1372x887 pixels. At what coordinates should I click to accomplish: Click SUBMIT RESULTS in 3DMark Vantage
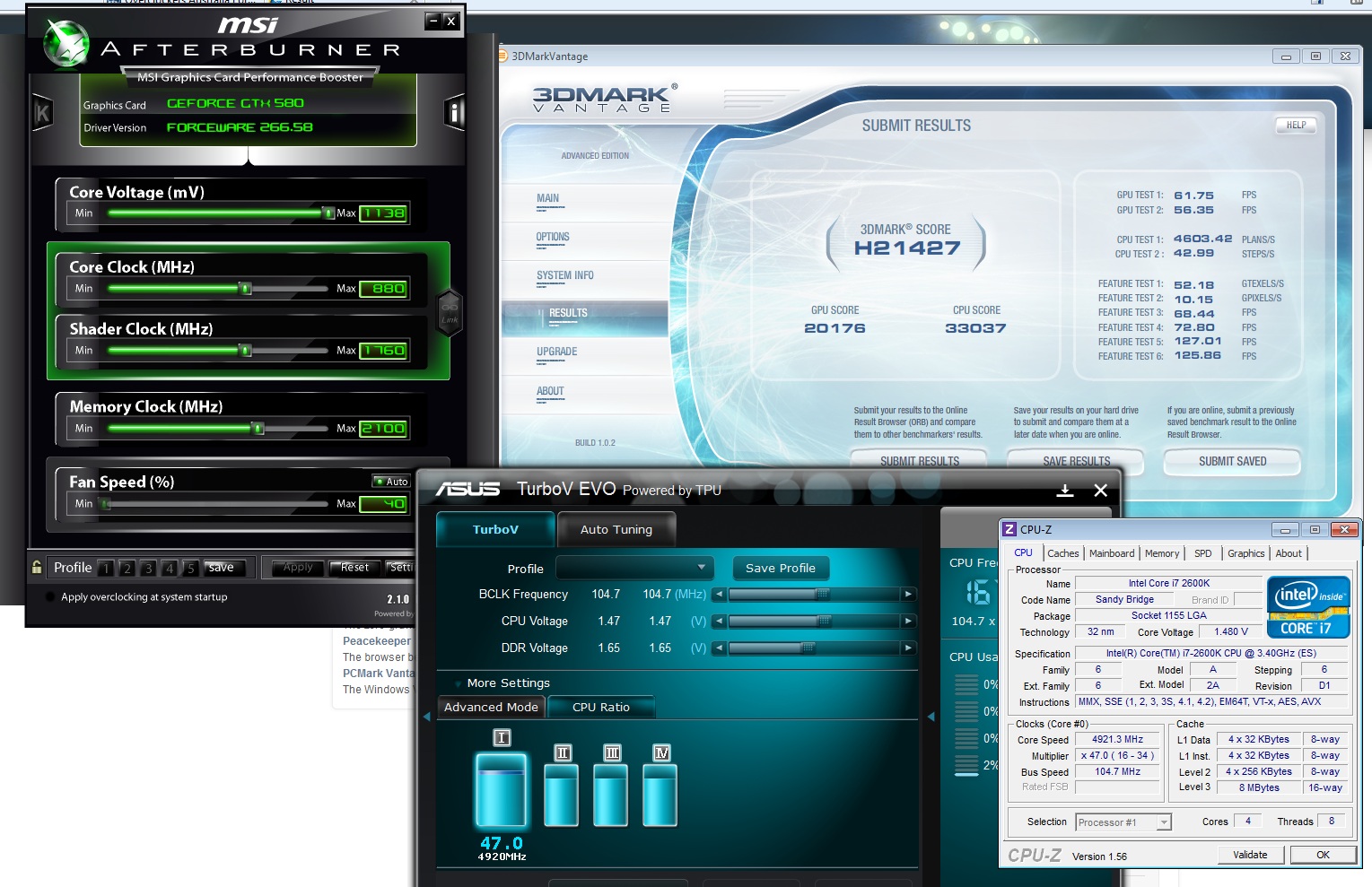point(920,461)
